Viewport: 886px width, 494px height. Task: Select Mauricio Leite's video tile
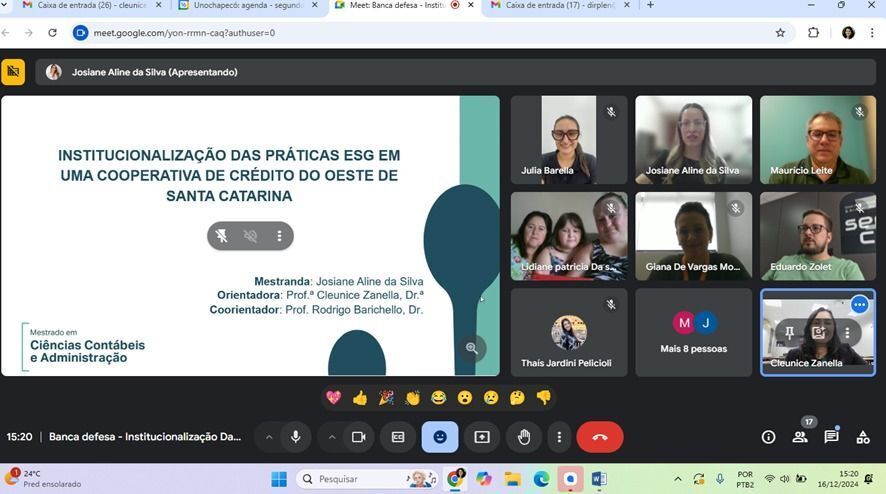click(818, 140)
